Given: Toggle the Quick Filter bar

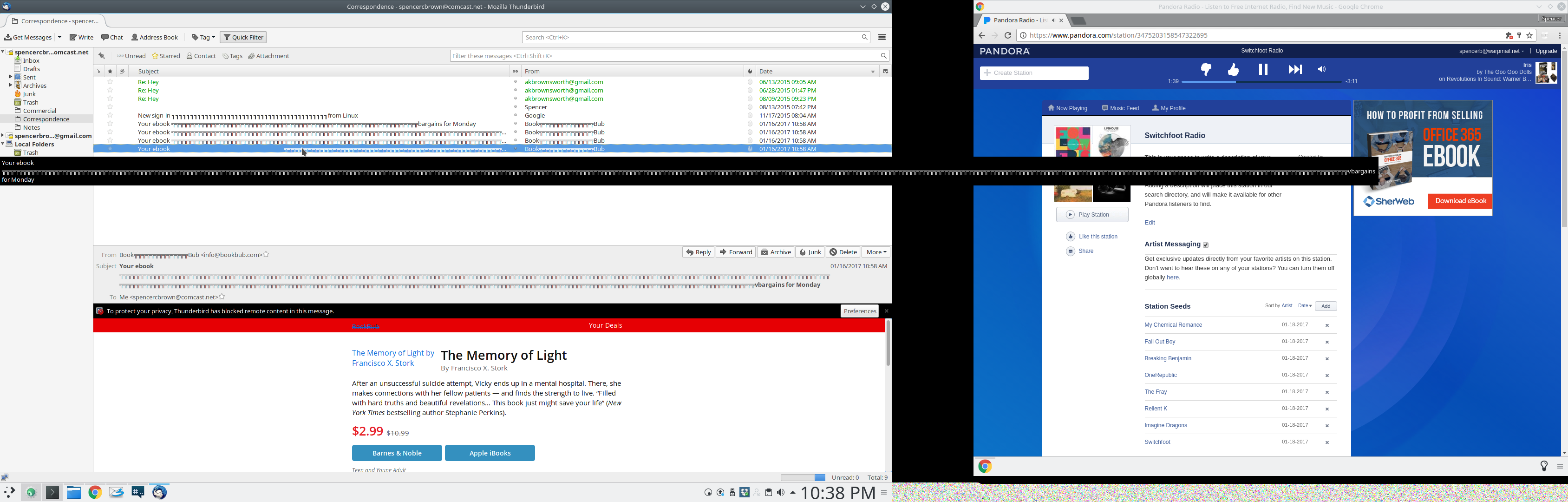Looking at the screenshot, I should point(243,37).
